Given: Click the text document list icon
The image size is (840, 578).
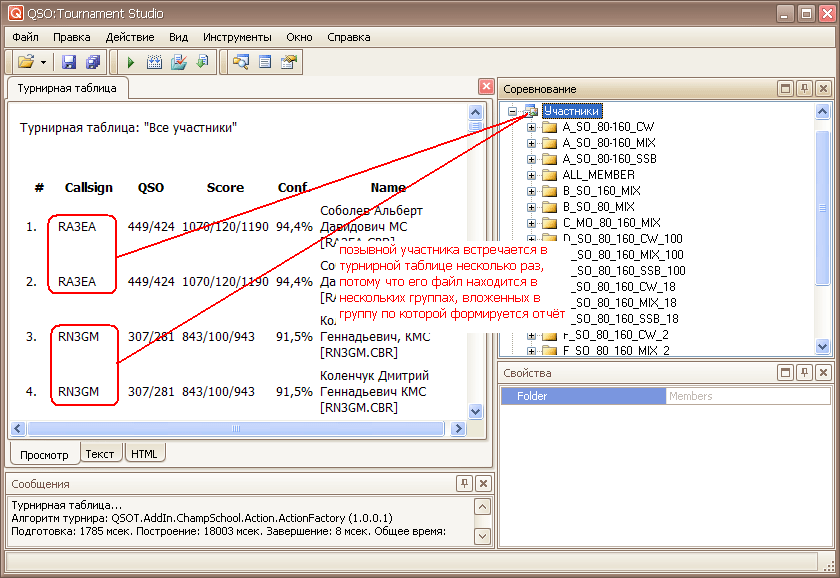Looking at the screenshot, I should coord(265,62).
